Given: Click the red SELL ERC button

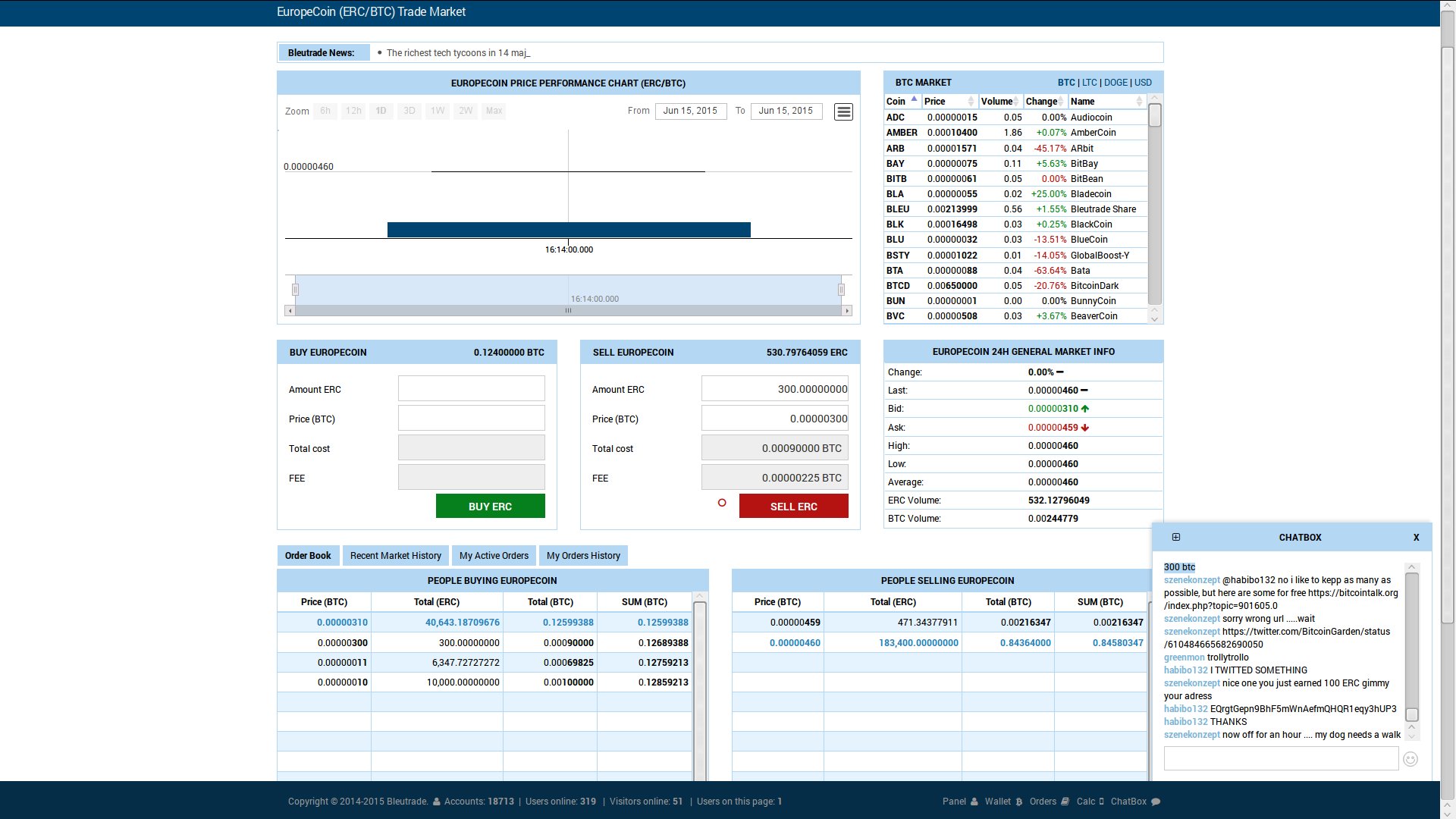Looking at the screenshot, I should coord(794,506).
